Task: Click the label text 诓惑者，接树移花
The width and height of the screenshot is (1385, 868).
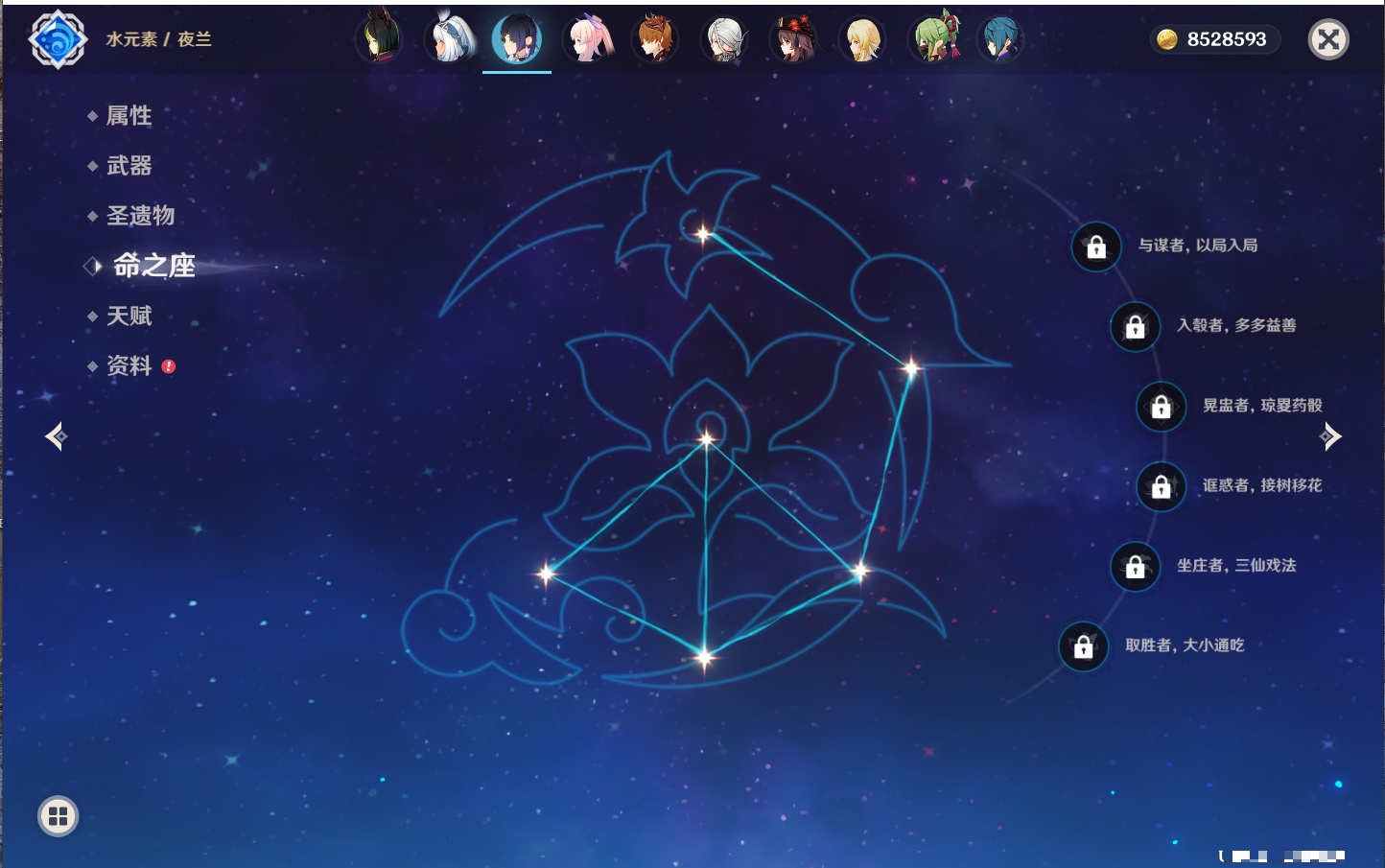Action: (x=1262, y=485)
